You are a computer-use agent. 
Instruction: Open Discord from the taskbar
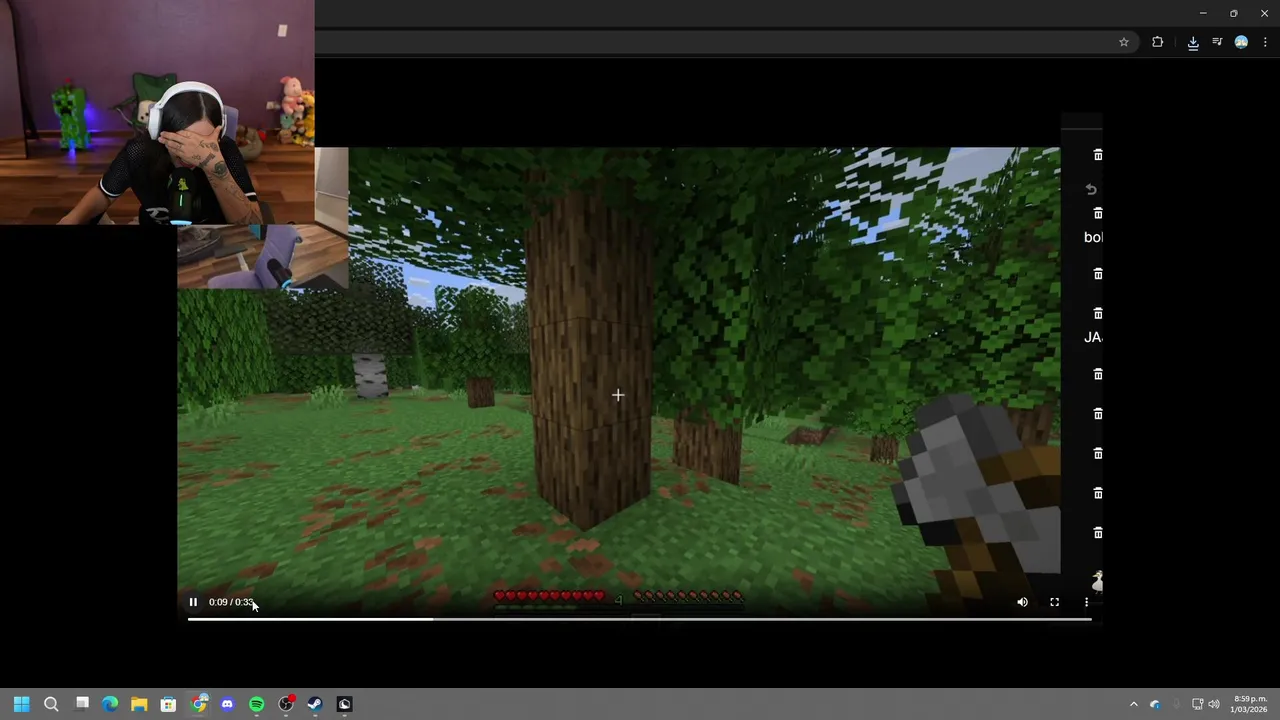coord(227,704)
